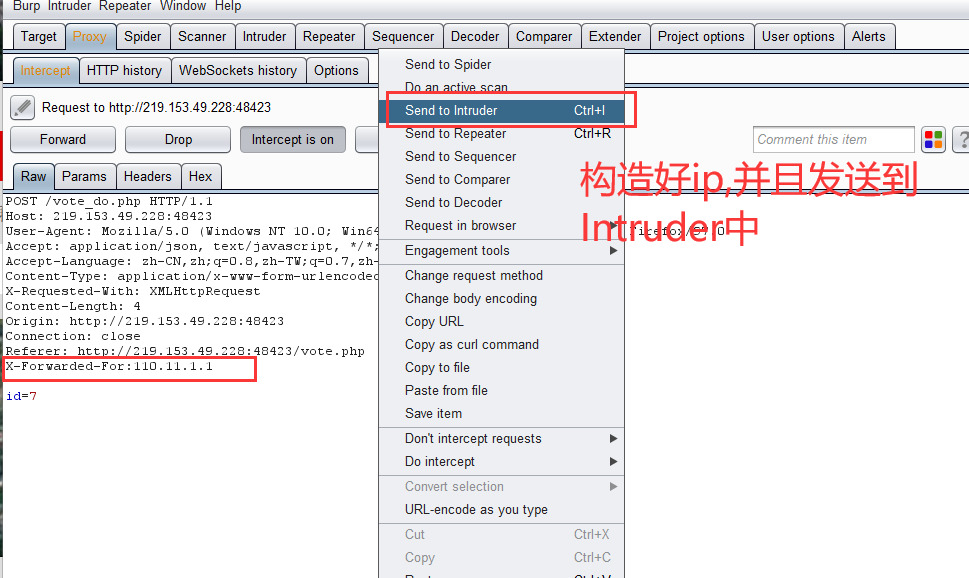Expand the Engagement tools submenu arrow

(x=613, y=250)
